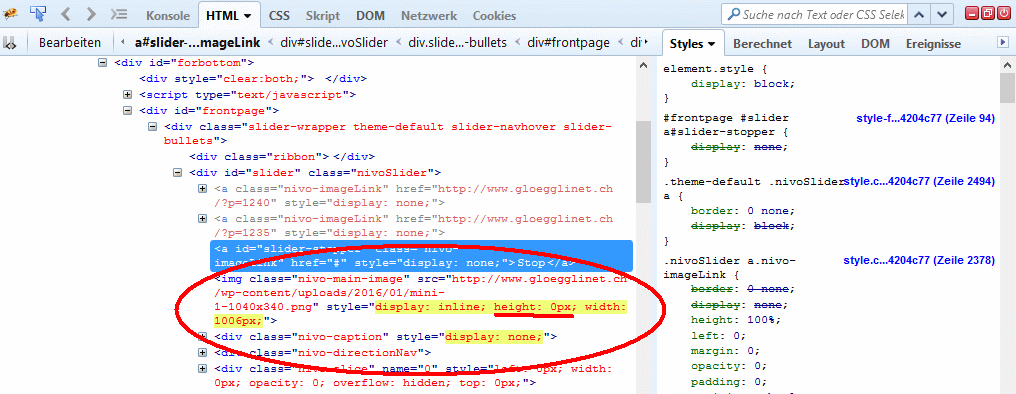Switch to the CSS tab

[279, 16]
